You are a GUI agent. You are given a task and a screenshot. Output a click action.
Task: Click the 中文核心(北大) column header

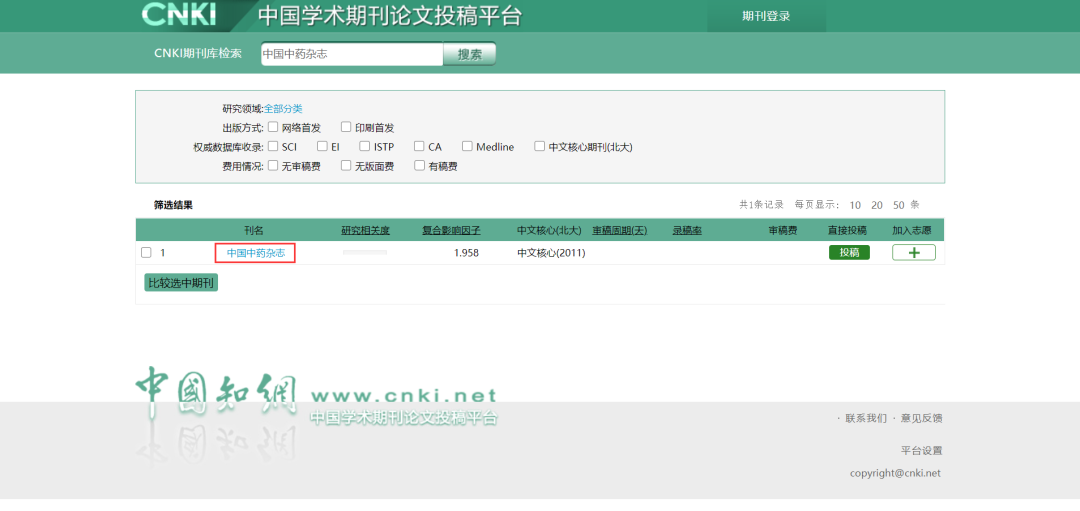pyautogui.click(x=549, y=231)
